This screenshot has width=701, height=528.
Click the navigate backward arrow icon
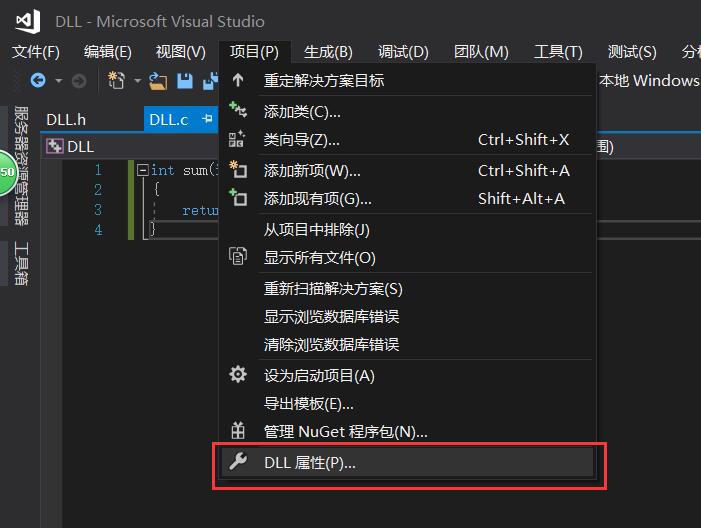[38, 81]
